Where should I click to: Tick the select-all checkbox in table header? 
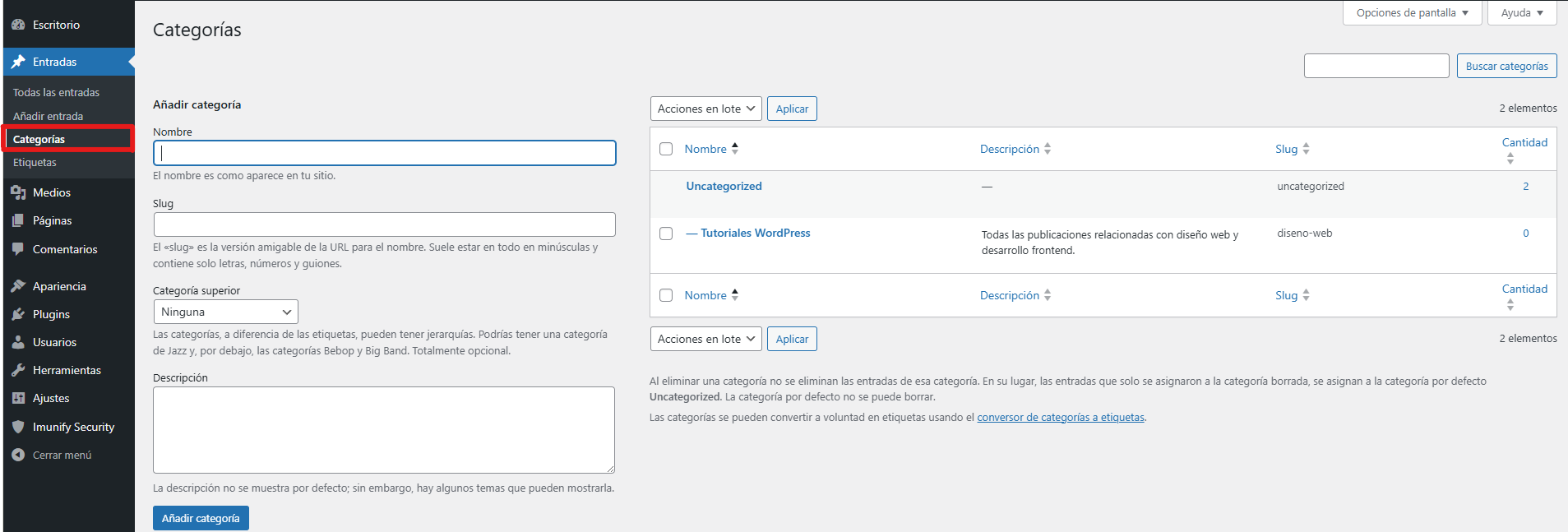tap(666, 149)
